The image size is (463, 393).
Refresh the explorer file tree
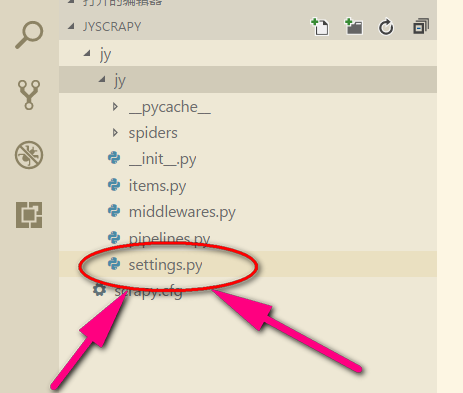(386, 27)
